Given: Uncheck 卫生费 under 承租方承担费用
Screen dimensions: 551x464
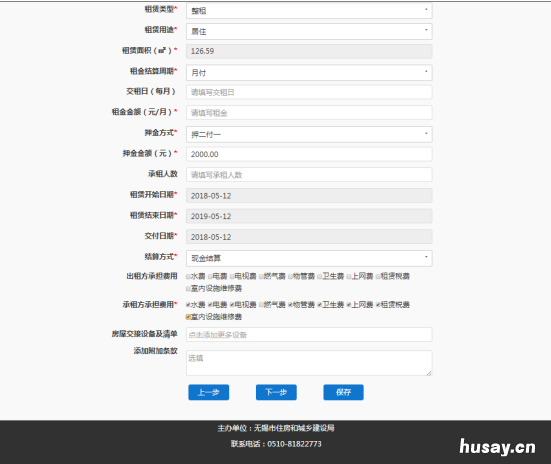Looking at the screenshot, I should pyautogui.click(x=319, y=305).
